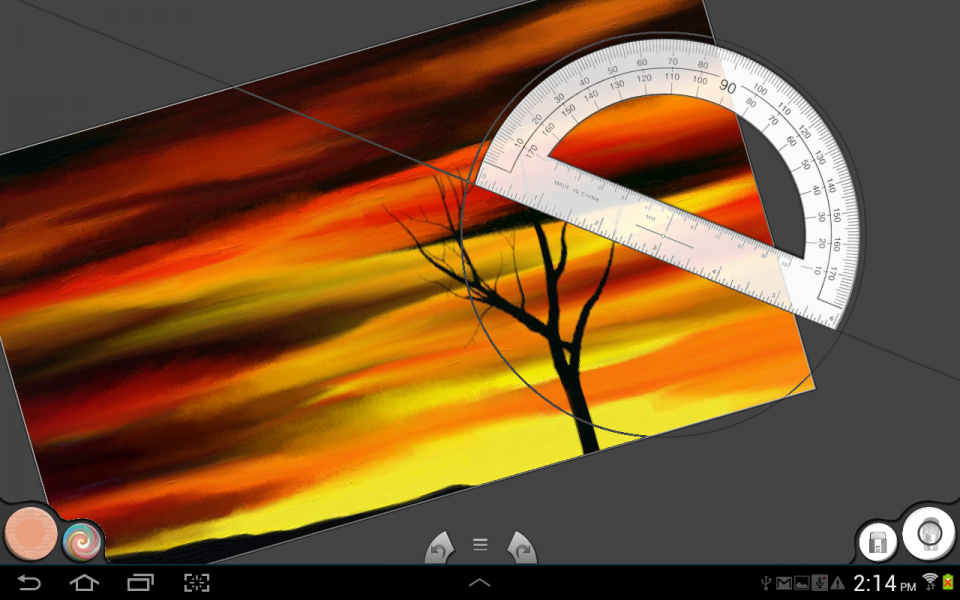Tap the email notification icon in status bar

pos(783,582)
